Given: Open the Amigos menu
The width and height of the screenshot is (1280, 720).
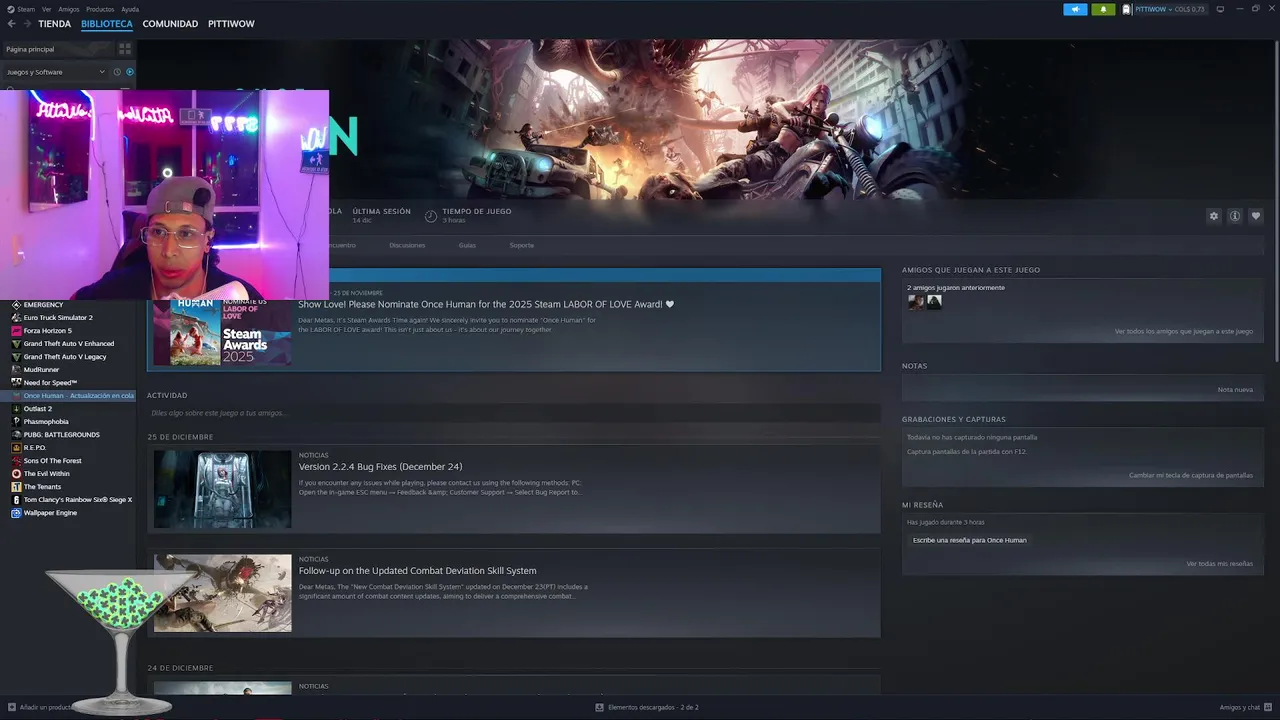Looking at the screenshot, I should click(69, 9).
